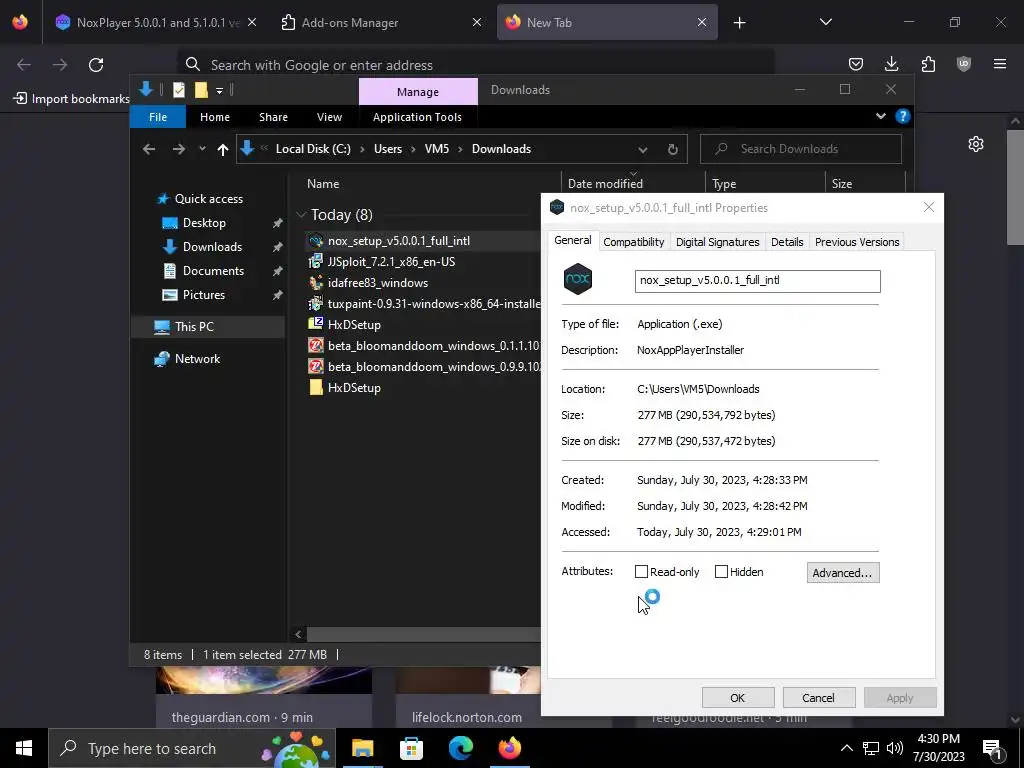Select the idafree83_windows file
Viewport: 1024px width, 768px height.
click(x=378, y=283)
